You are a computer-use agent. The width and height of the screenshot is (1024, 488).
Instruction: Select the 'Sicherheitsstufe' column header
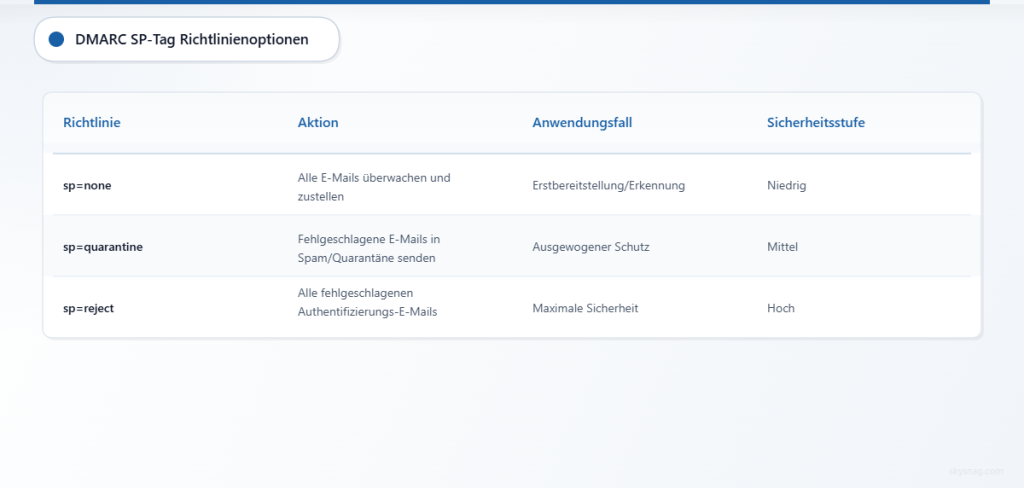(x=816, y=122)
